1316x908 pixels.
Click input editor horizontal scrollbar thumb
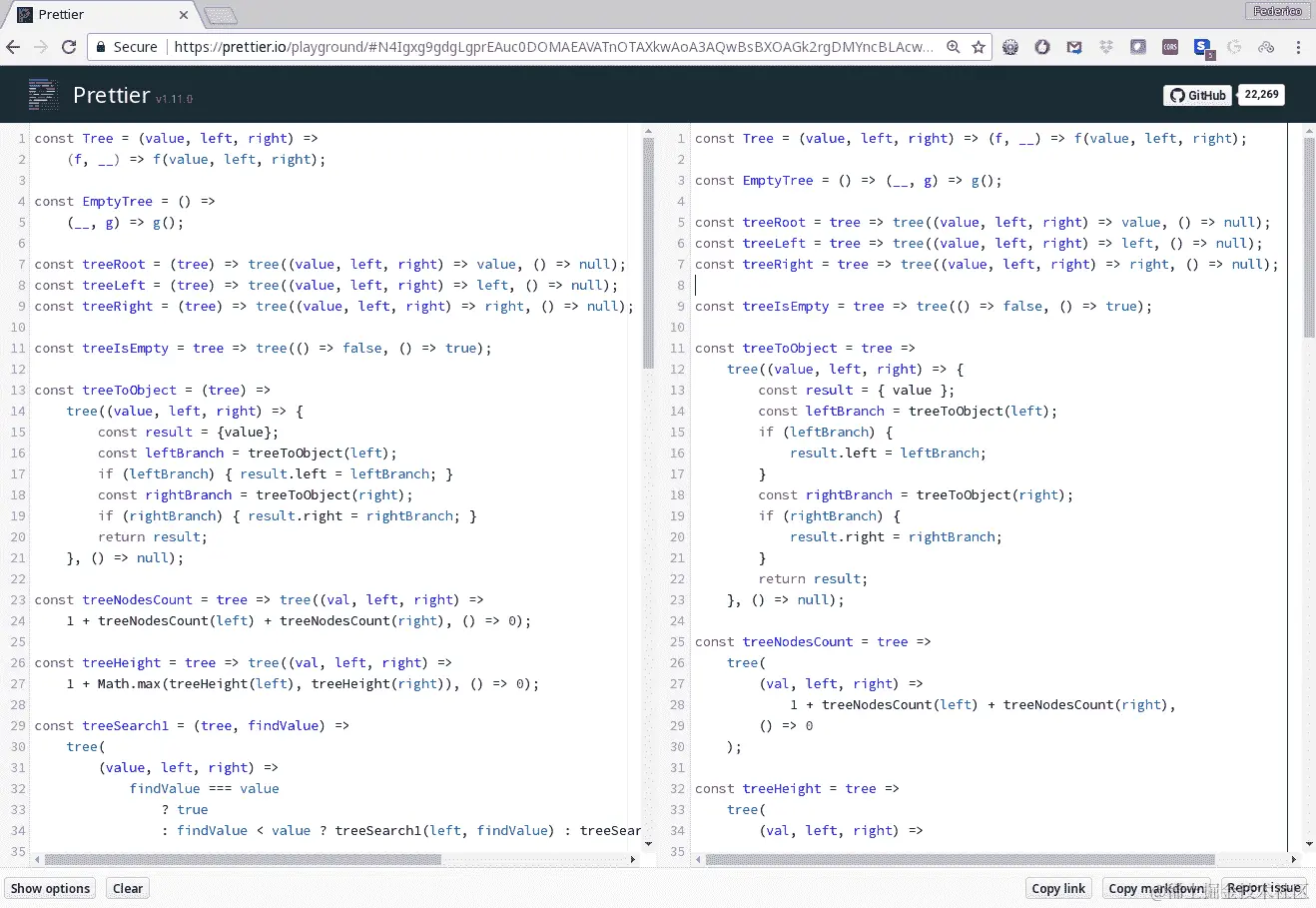[243, 859]
